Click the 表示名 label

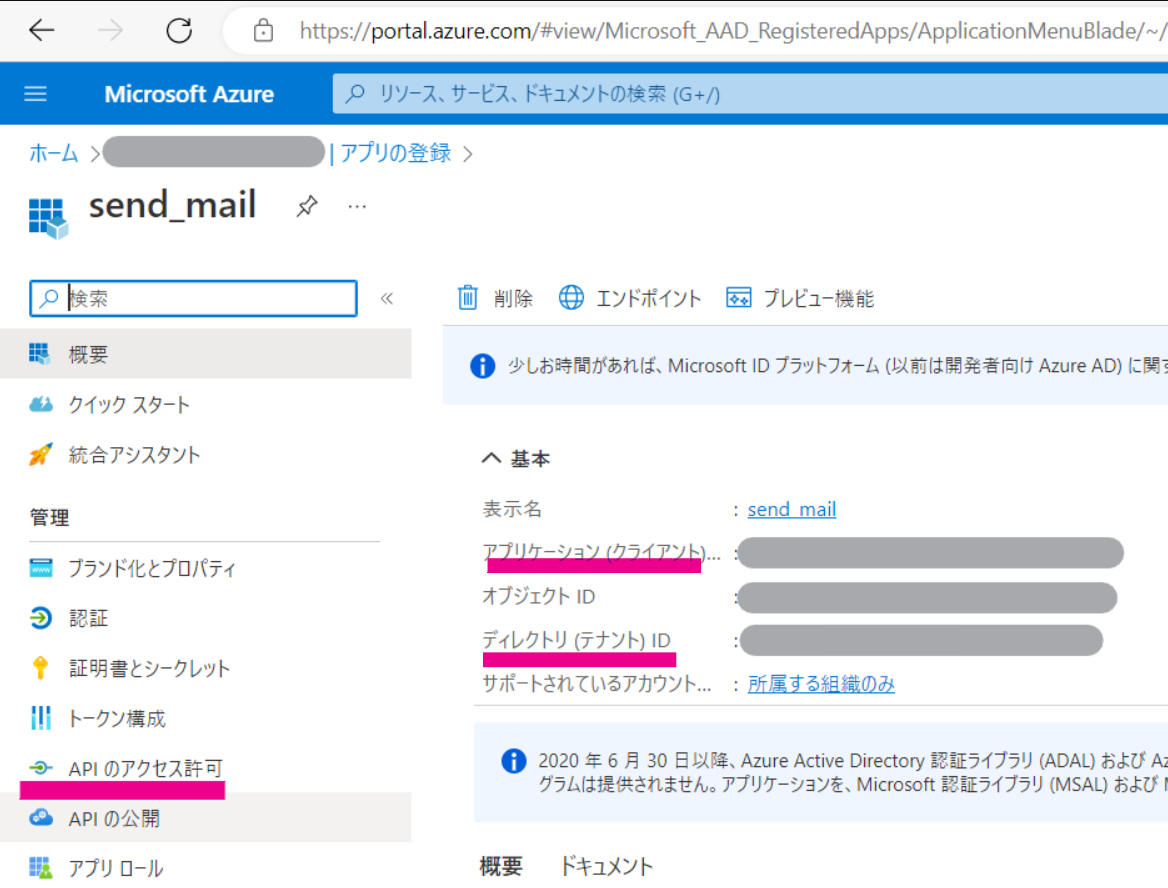(512, 510)
